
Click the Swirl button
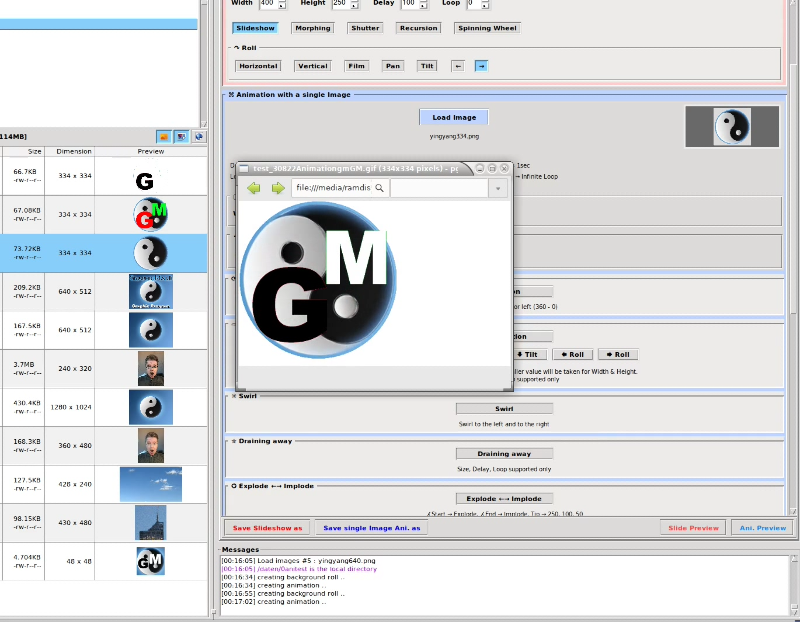coord(504,409)
